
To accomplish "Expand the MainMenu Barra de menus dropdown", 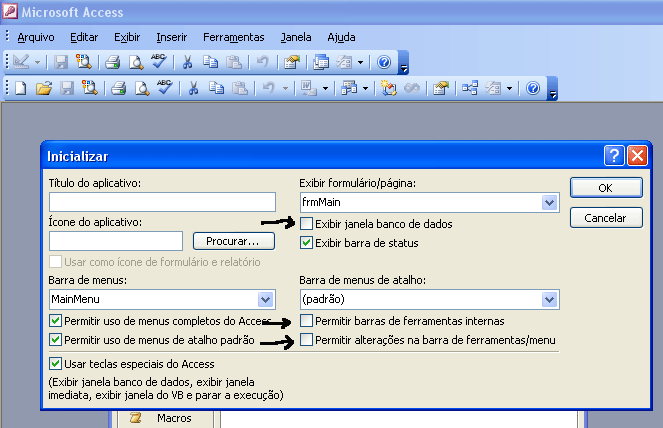I will pyautogui.click(x=266, y=300).
